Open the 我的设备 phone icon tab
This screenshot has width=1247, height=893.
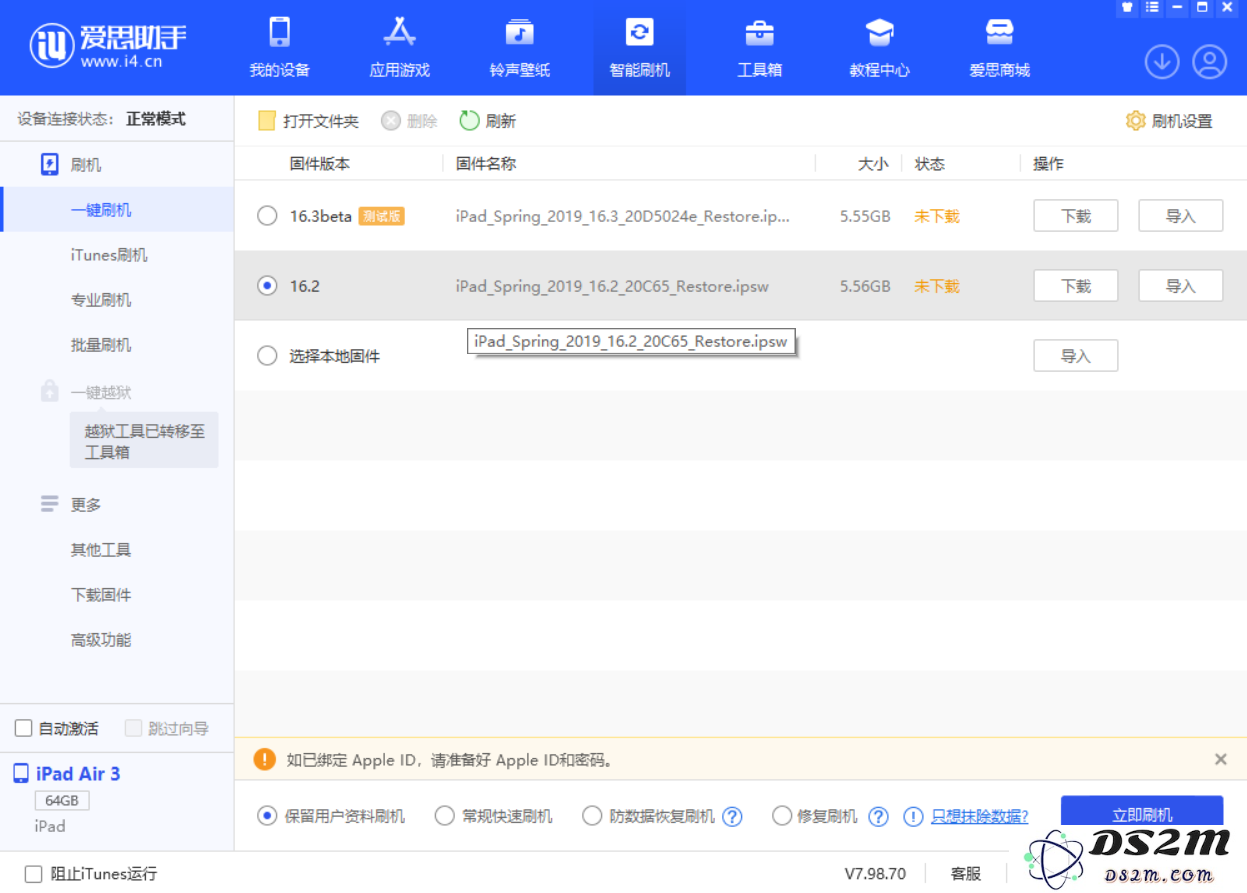pyautogui.click(x=279, y=48)
